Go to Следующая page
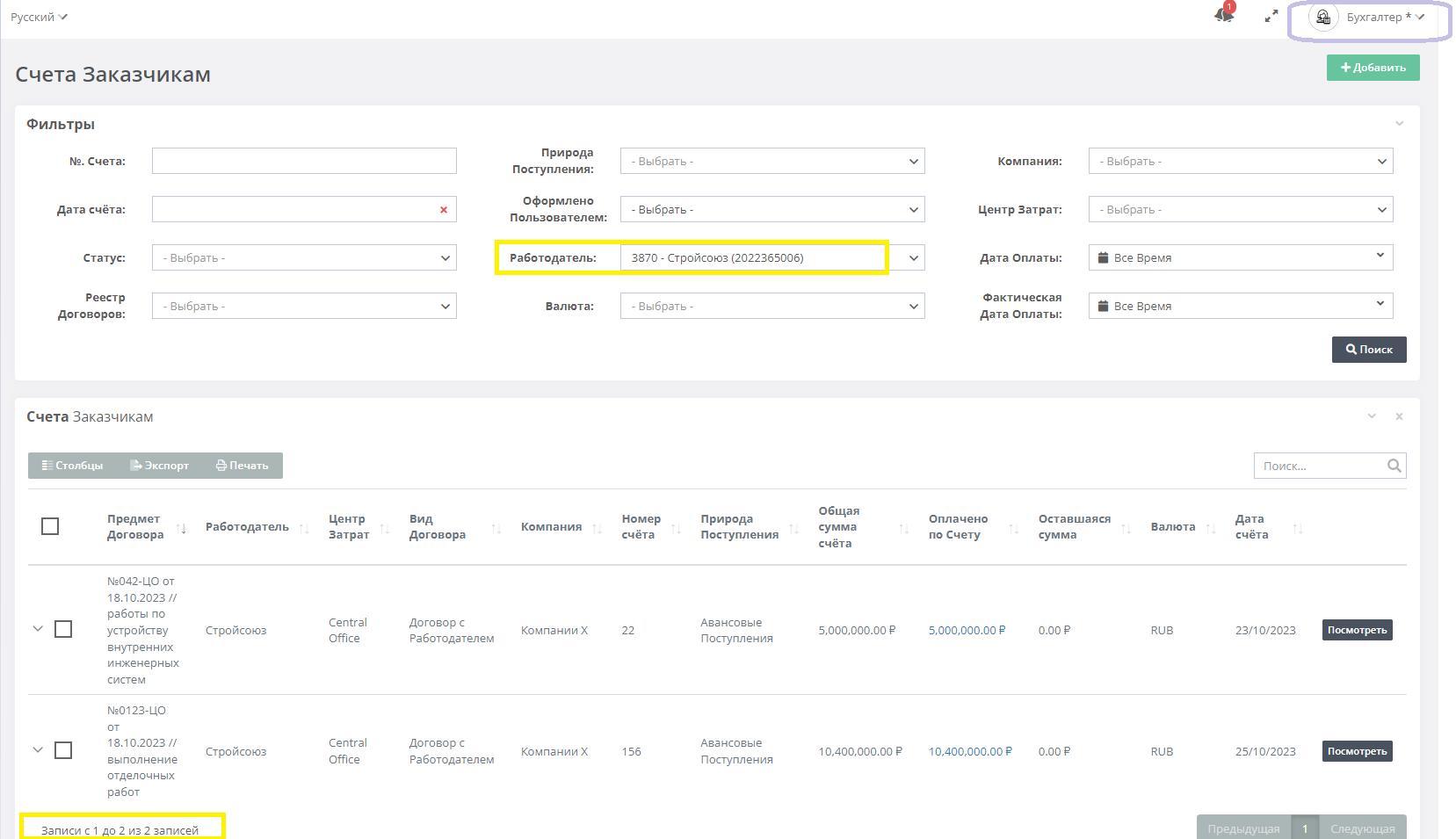The width and height of the screenshot is (1456, 839). tap(1363, 828)
